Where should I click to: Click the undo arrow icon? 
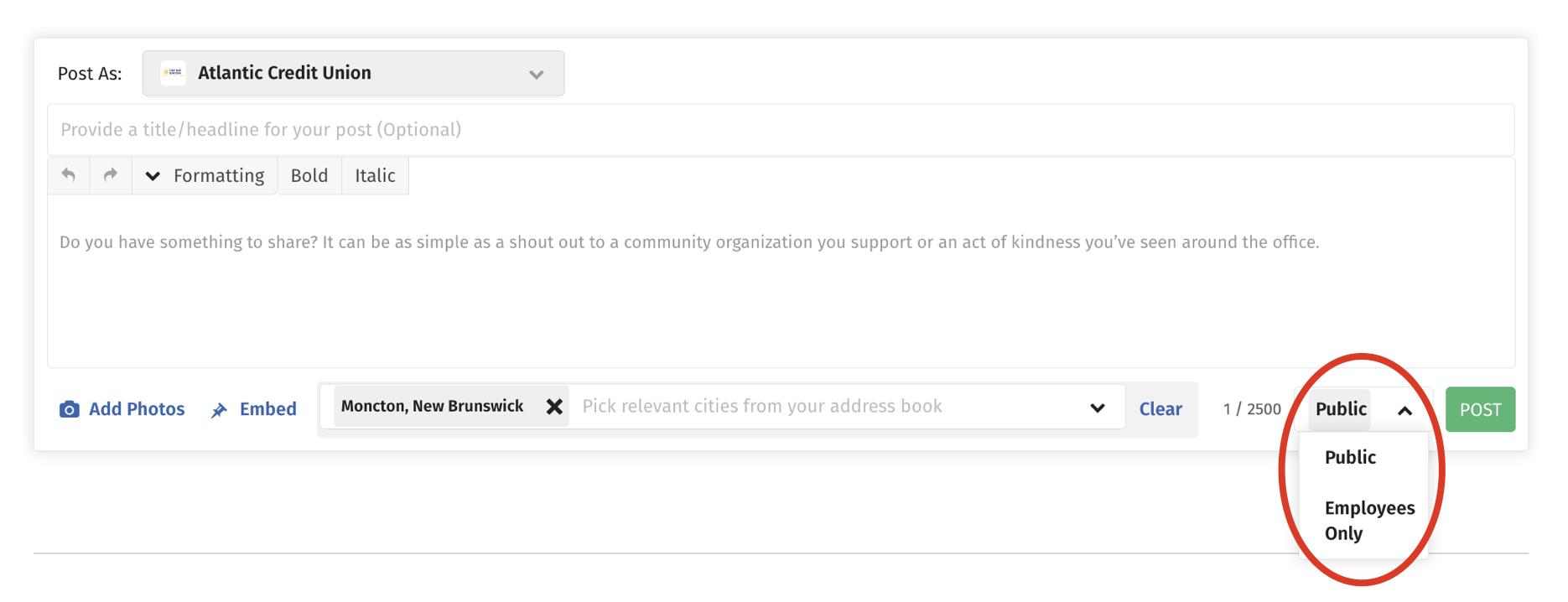pyautogui.click(x=69, y=175)
